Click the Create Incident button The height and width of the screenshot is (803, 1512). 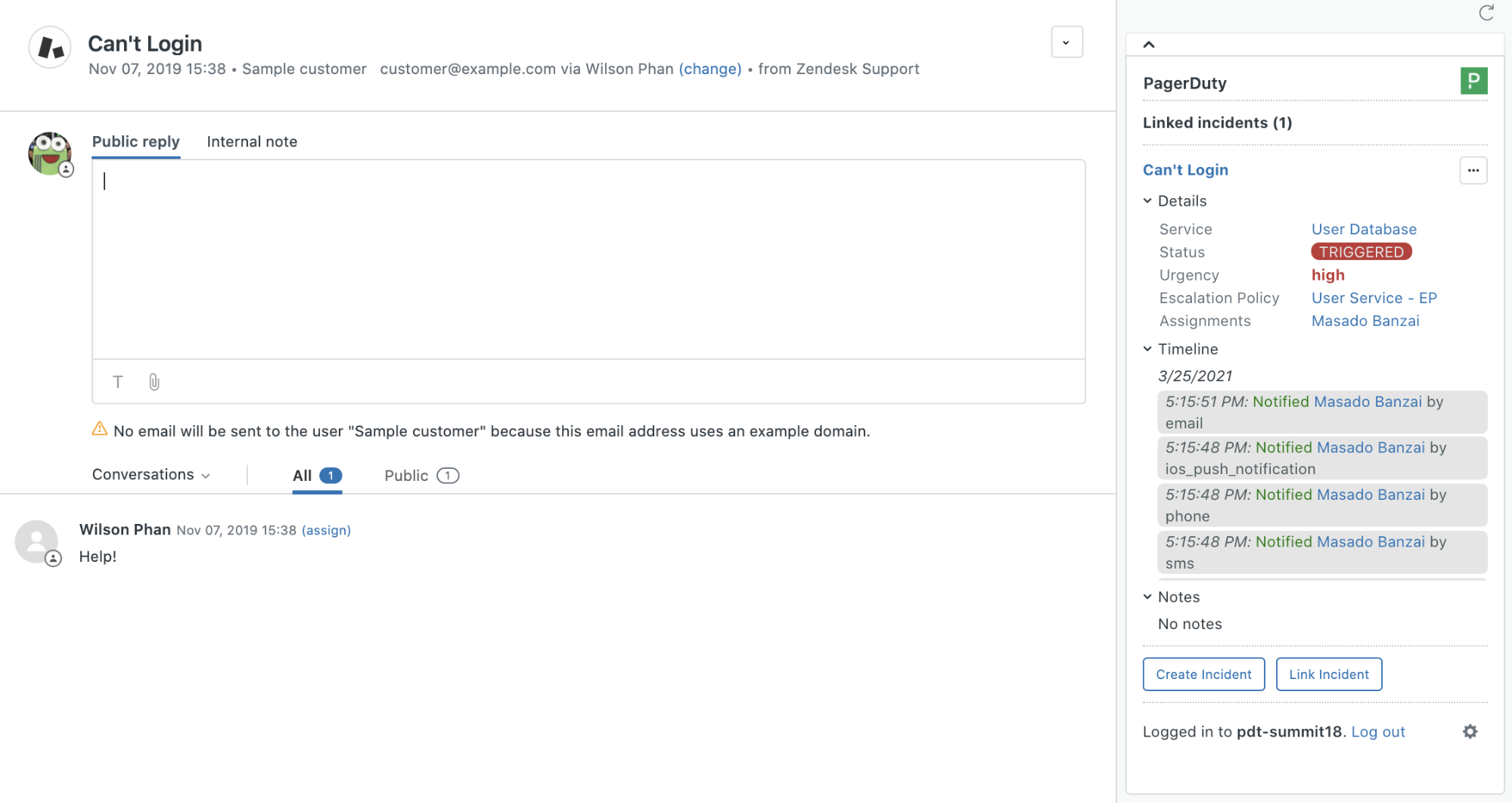tap(1203, 674)
